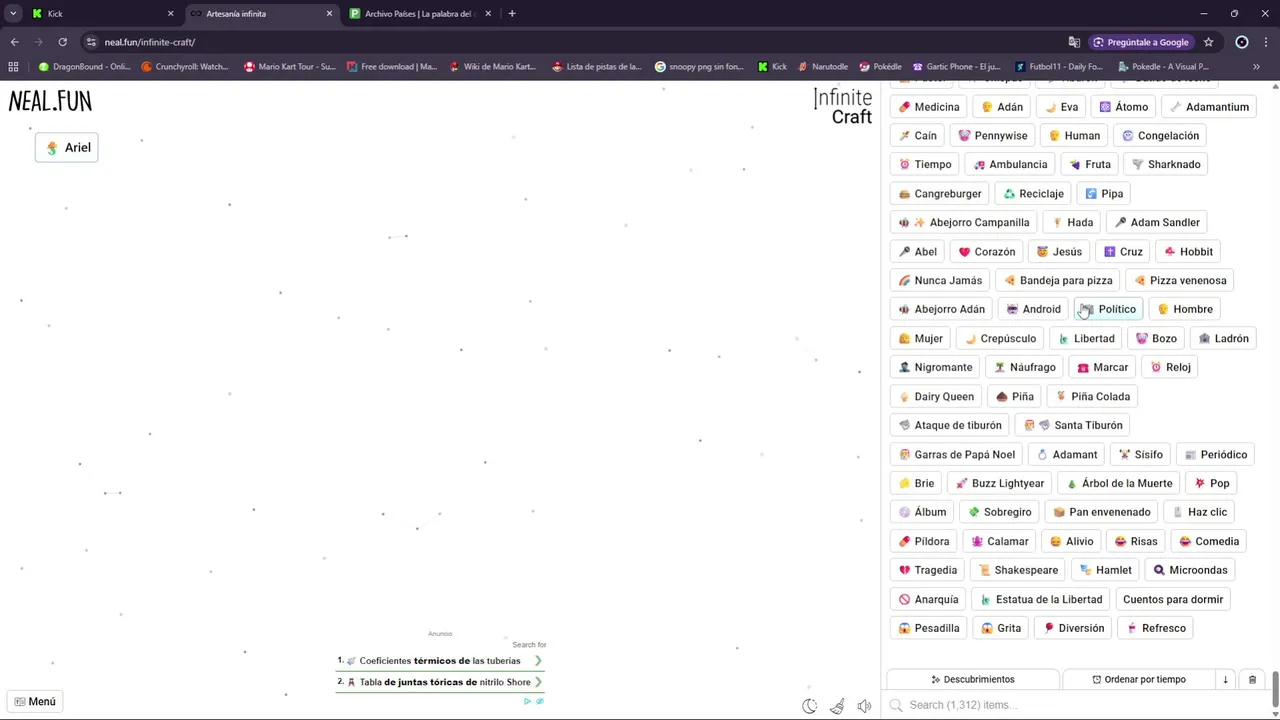Select the Ariel element on the canvas
Viewport: 1280px width, 720px height.
[x=67, y=147]
